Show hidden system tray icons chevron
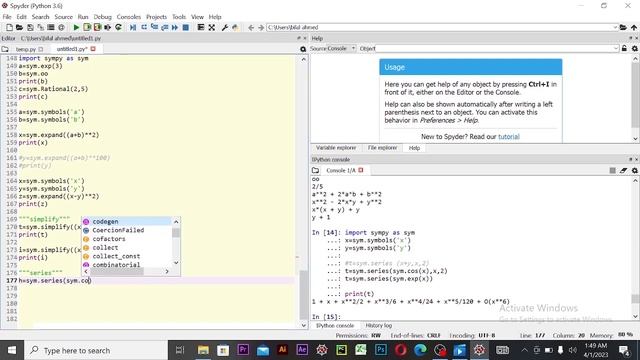 pyautogui.click(x=524, y=350)
